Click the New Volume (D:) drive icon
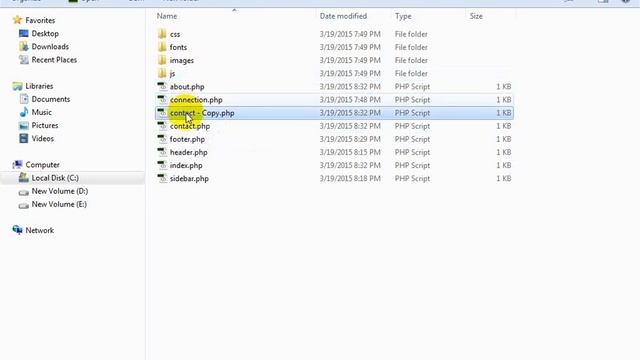The width and height of the screenshot is (640, 360). [x=24, y=191]
